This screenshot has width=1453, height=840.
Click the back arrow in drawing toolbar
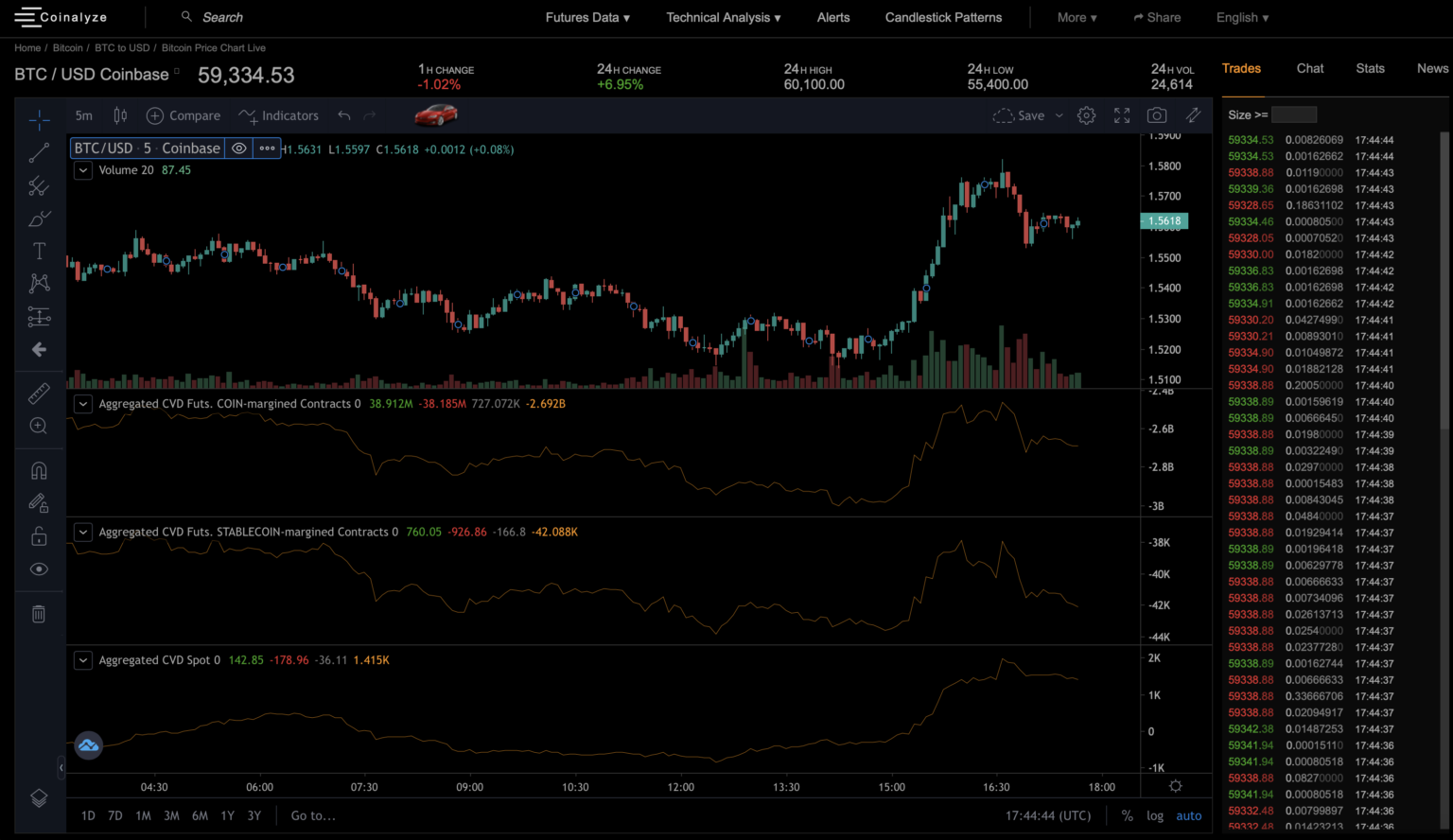click(x=39, y=350)
